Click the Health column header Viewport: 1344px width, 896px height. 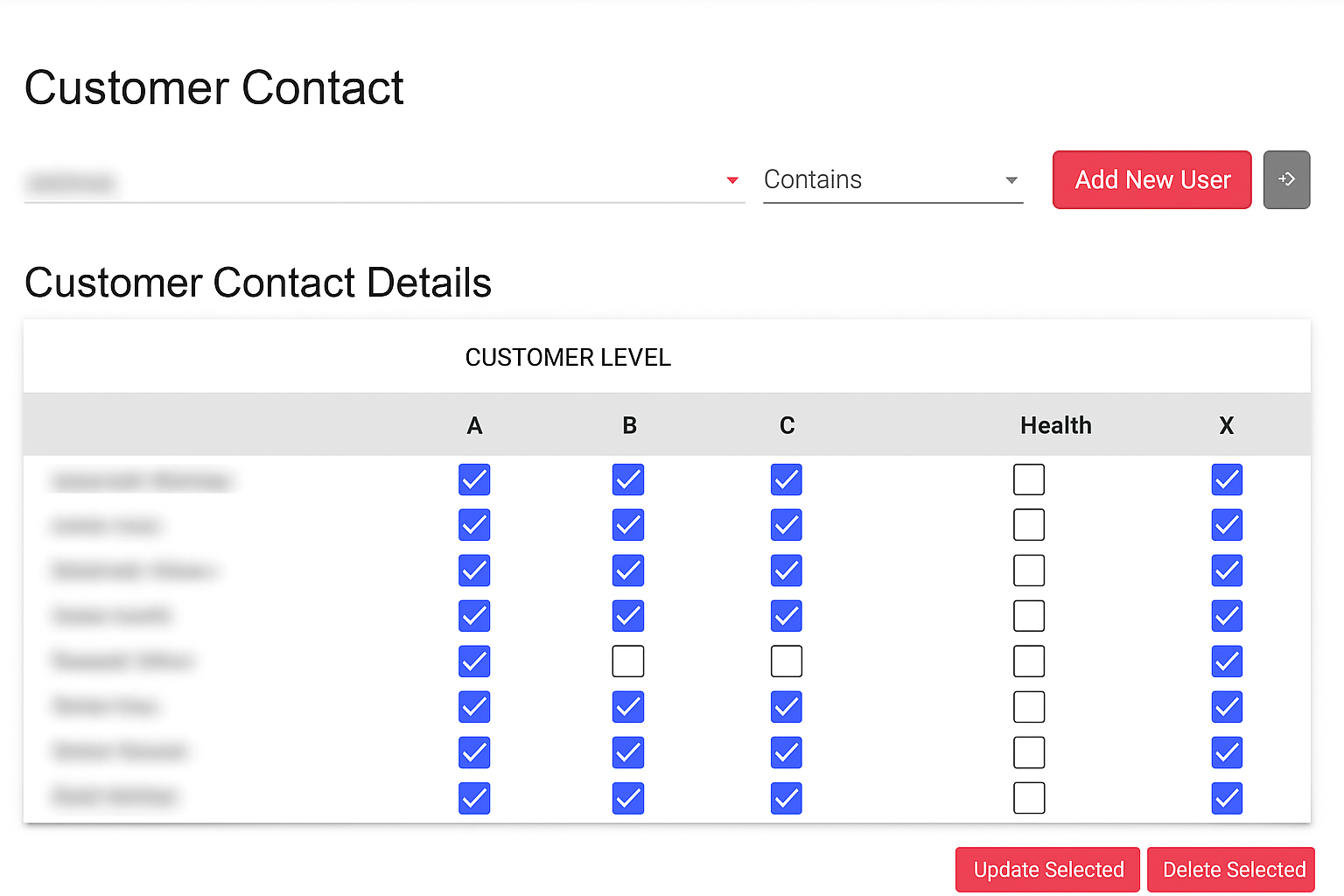1055,425
